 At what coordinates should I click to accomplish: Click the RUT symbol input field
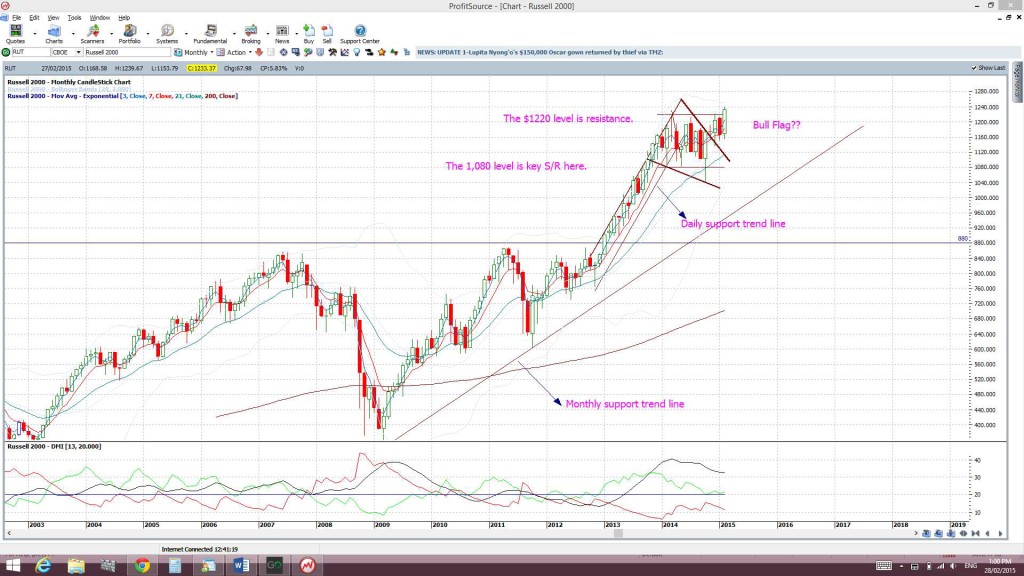click(31, 52)
